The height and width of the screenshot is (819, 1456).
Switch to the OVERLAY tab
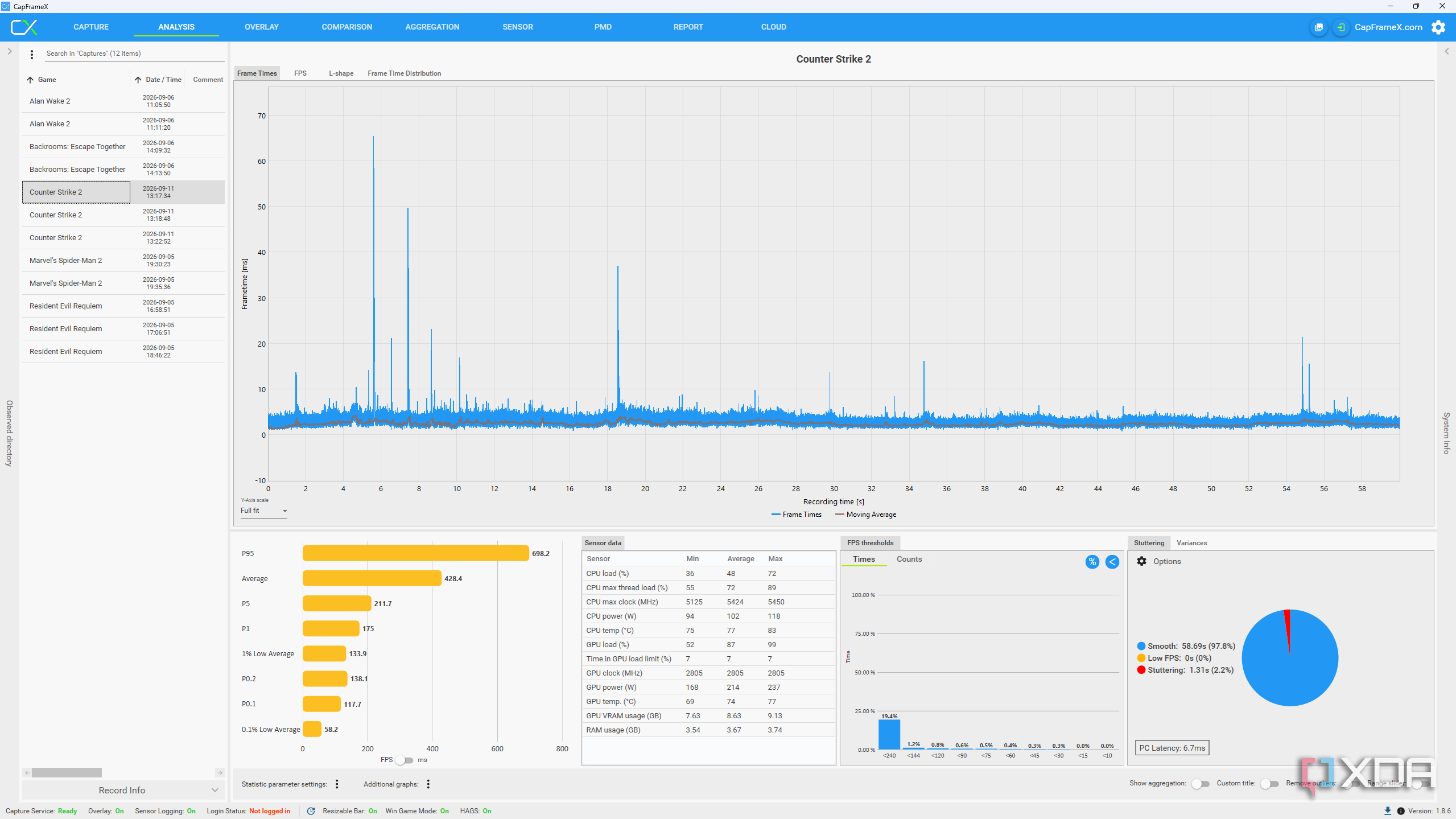[262, 27]
